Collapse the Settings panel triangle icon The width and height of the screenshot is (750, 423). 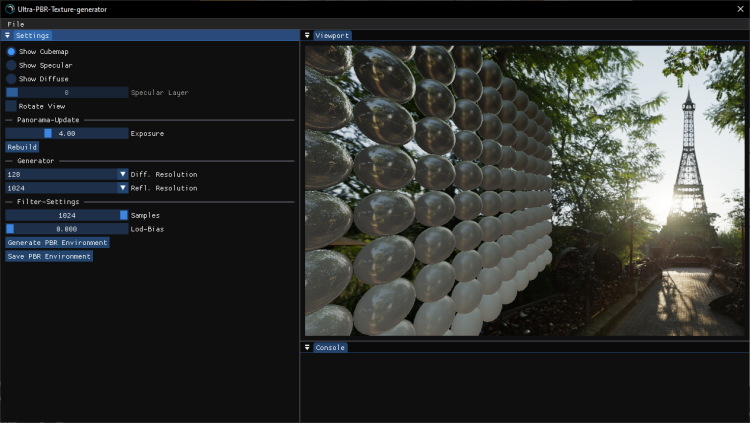coord(7,35)
